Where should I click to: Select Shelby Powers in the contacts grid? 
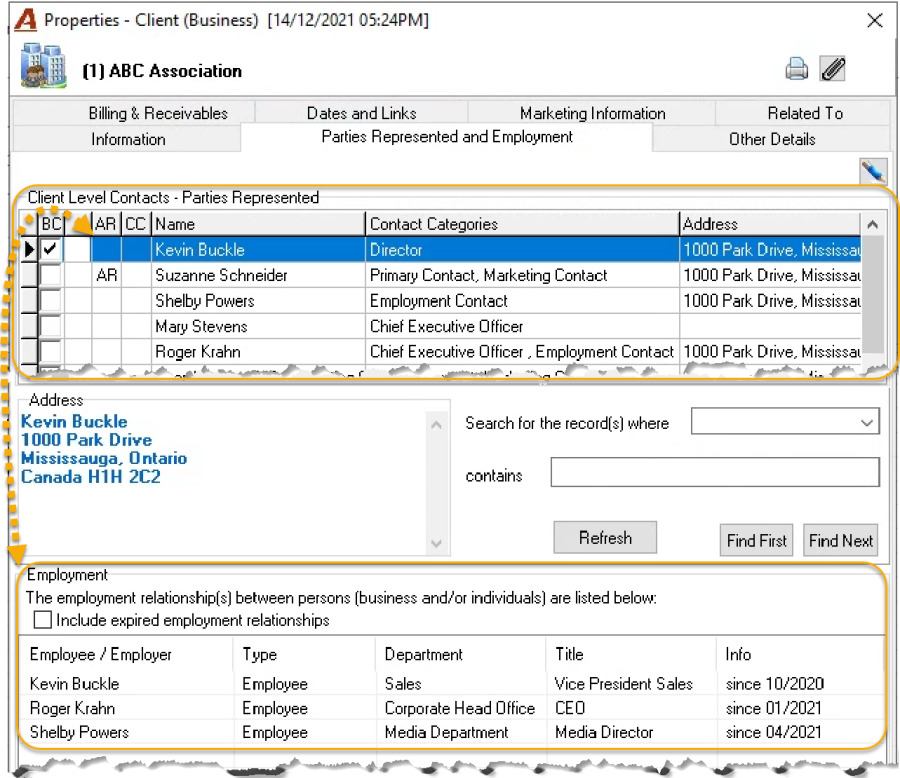(x=440, y=300)
